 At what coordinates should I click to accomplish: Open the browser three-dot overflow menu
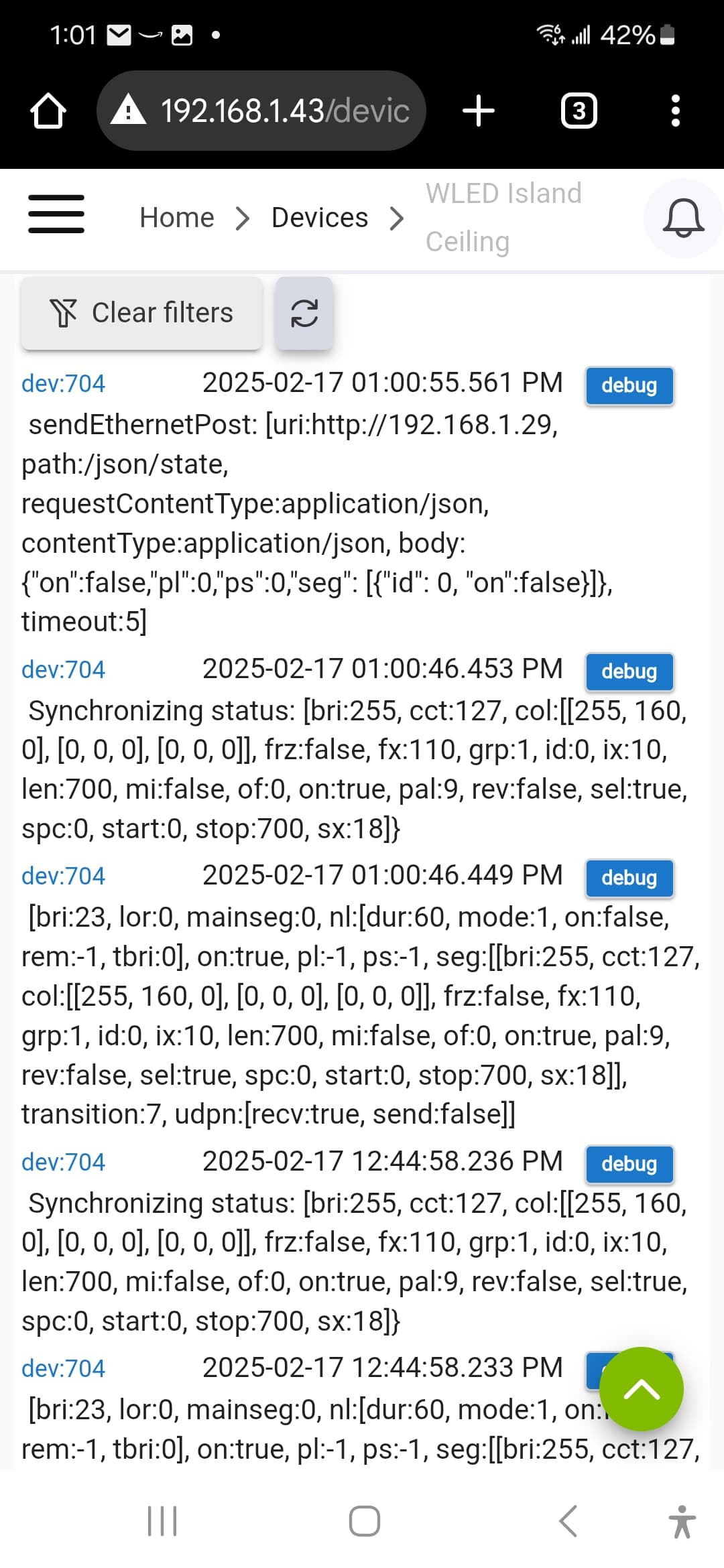pos(675,111)
